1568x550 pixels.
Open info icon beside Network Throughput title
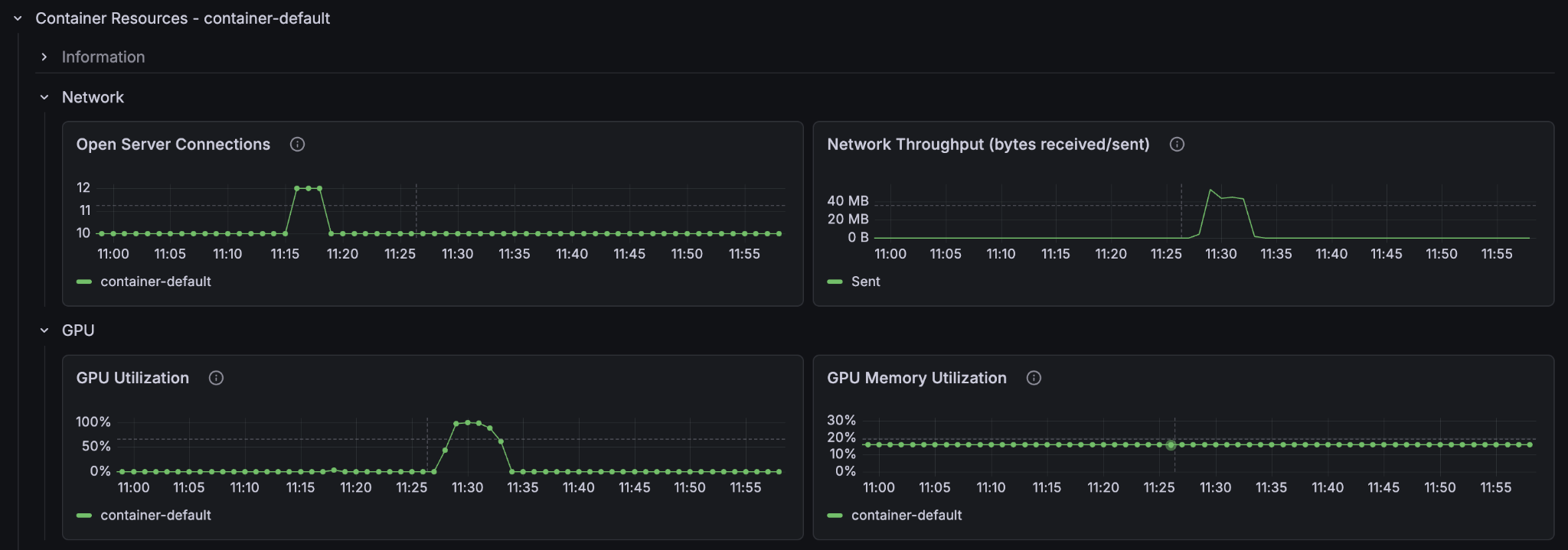[x=1178, y=145]
